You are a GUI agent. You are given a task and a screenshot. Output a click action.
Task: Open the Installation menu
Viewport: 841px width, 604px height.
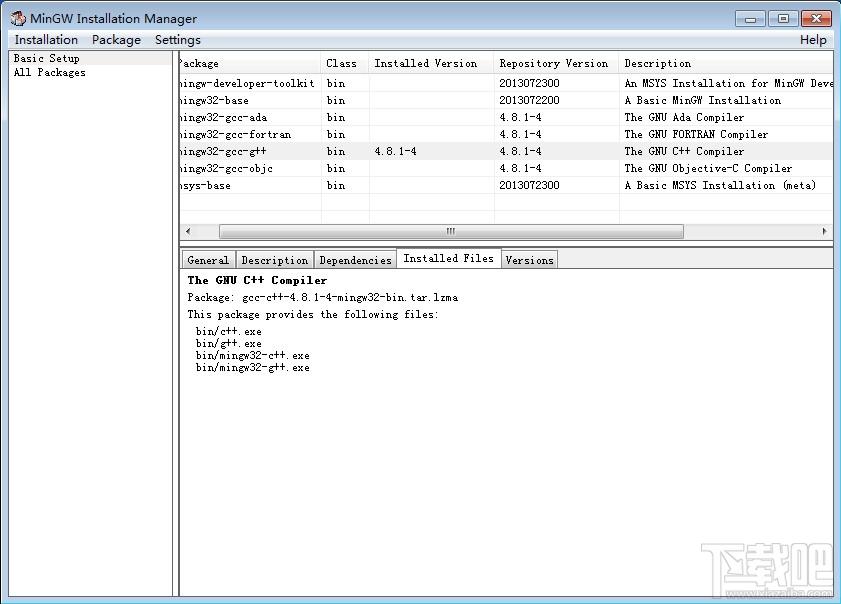46,40
